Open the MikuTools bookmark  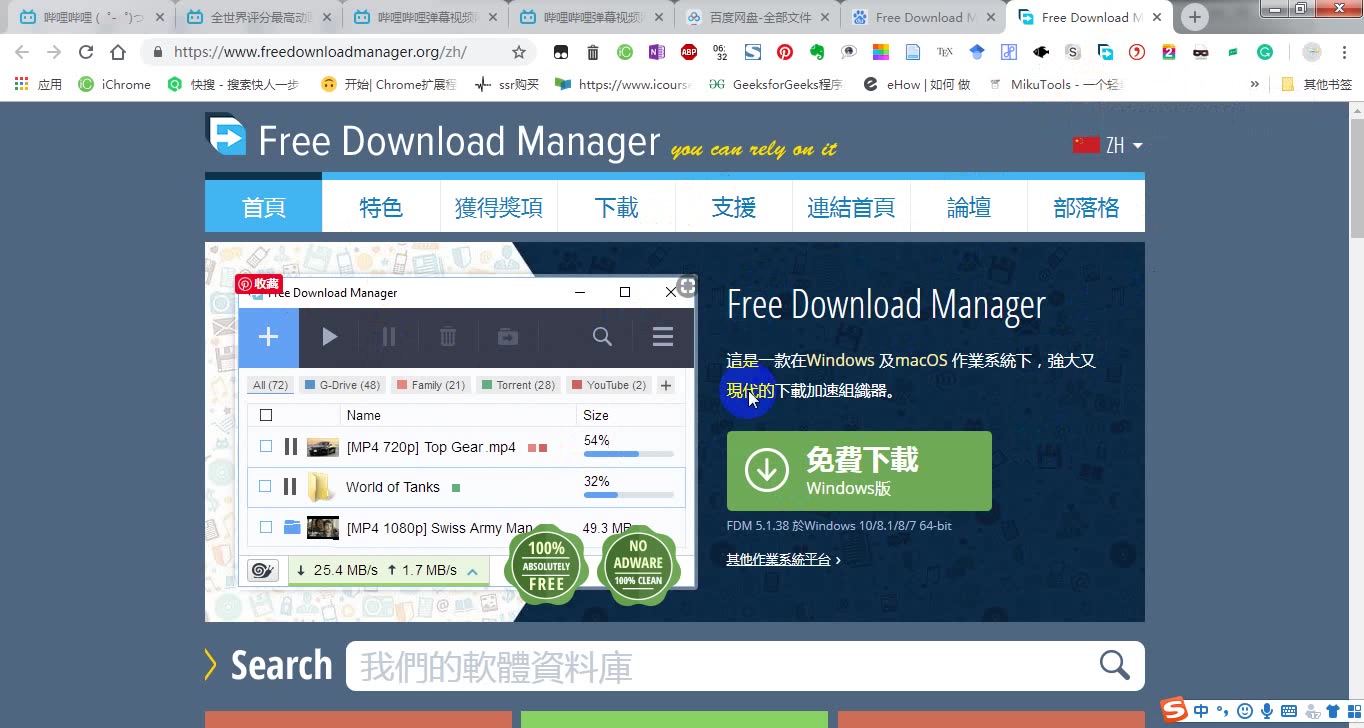1057,84
